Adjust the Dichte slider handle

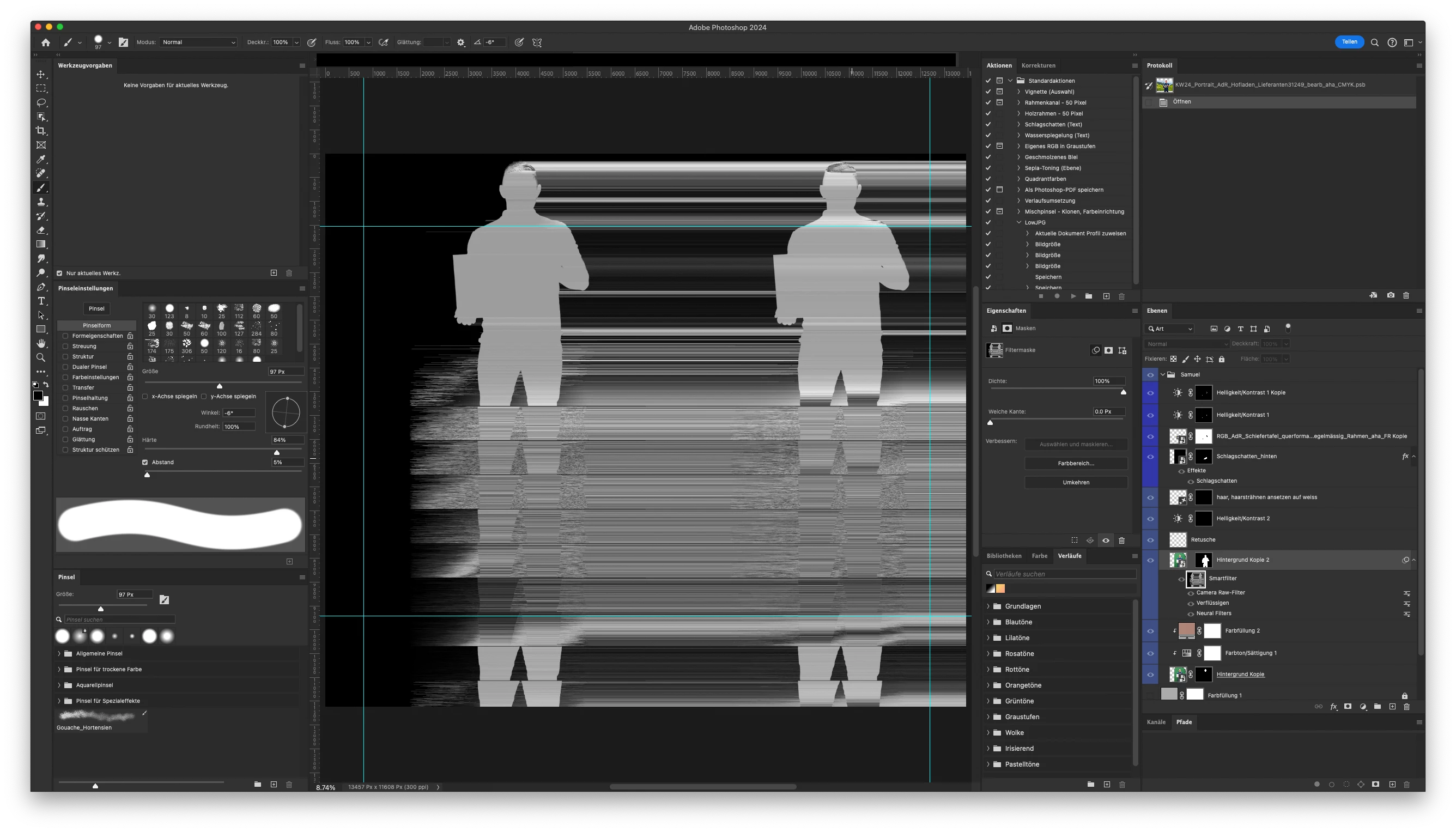1124,393
